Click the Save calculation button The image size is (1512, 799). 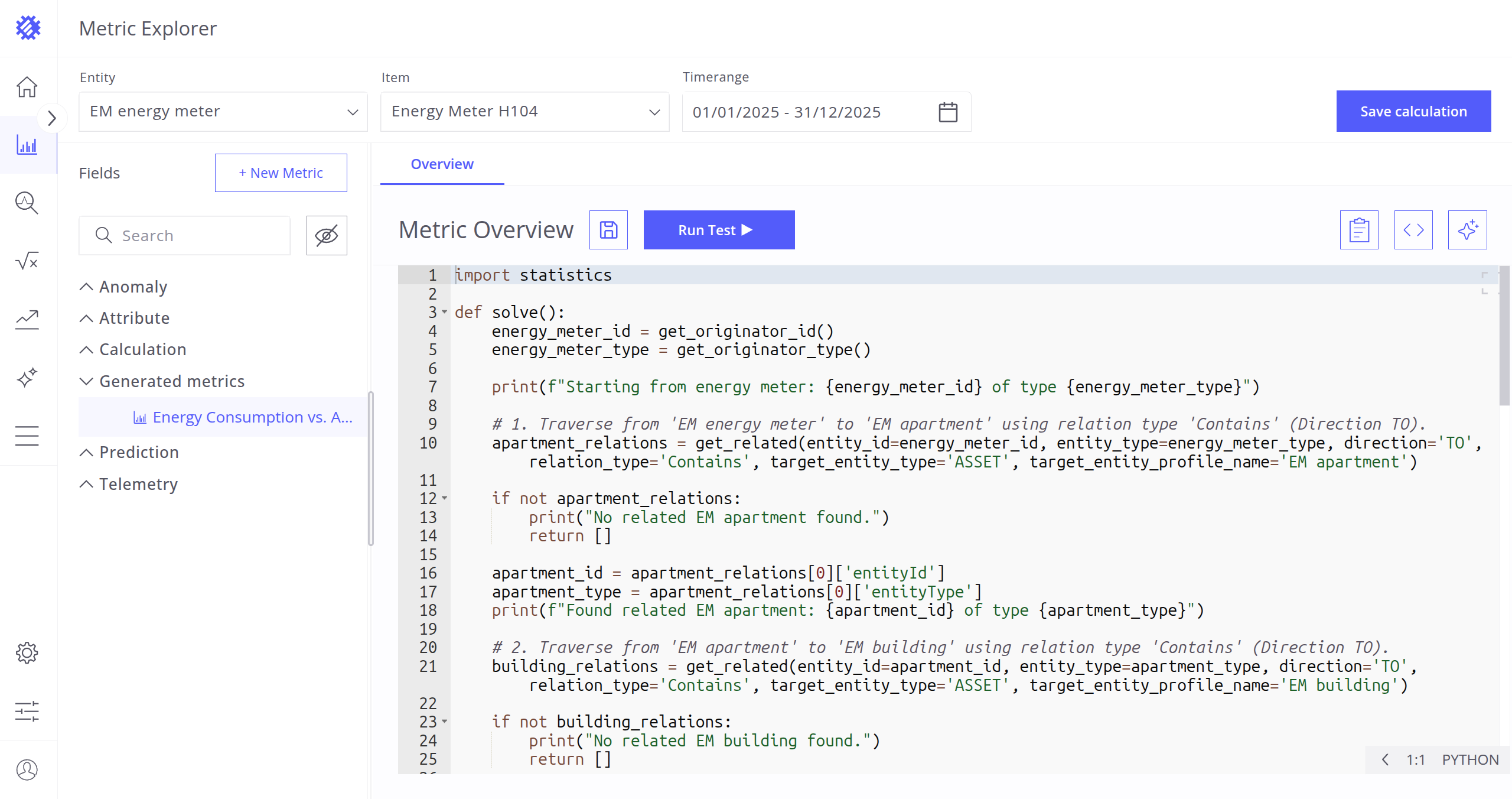pyautogui.click(x=1413, y=111)
